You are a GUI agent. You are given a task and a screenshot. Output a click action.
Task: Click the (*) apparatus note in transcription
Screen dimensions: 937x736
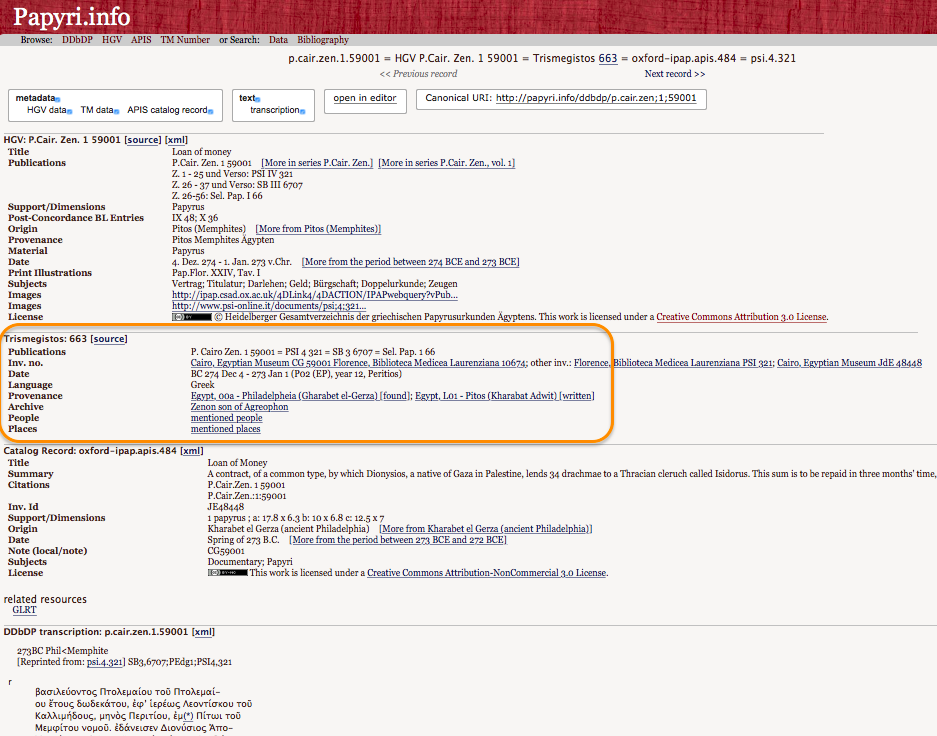click(188, 716)
